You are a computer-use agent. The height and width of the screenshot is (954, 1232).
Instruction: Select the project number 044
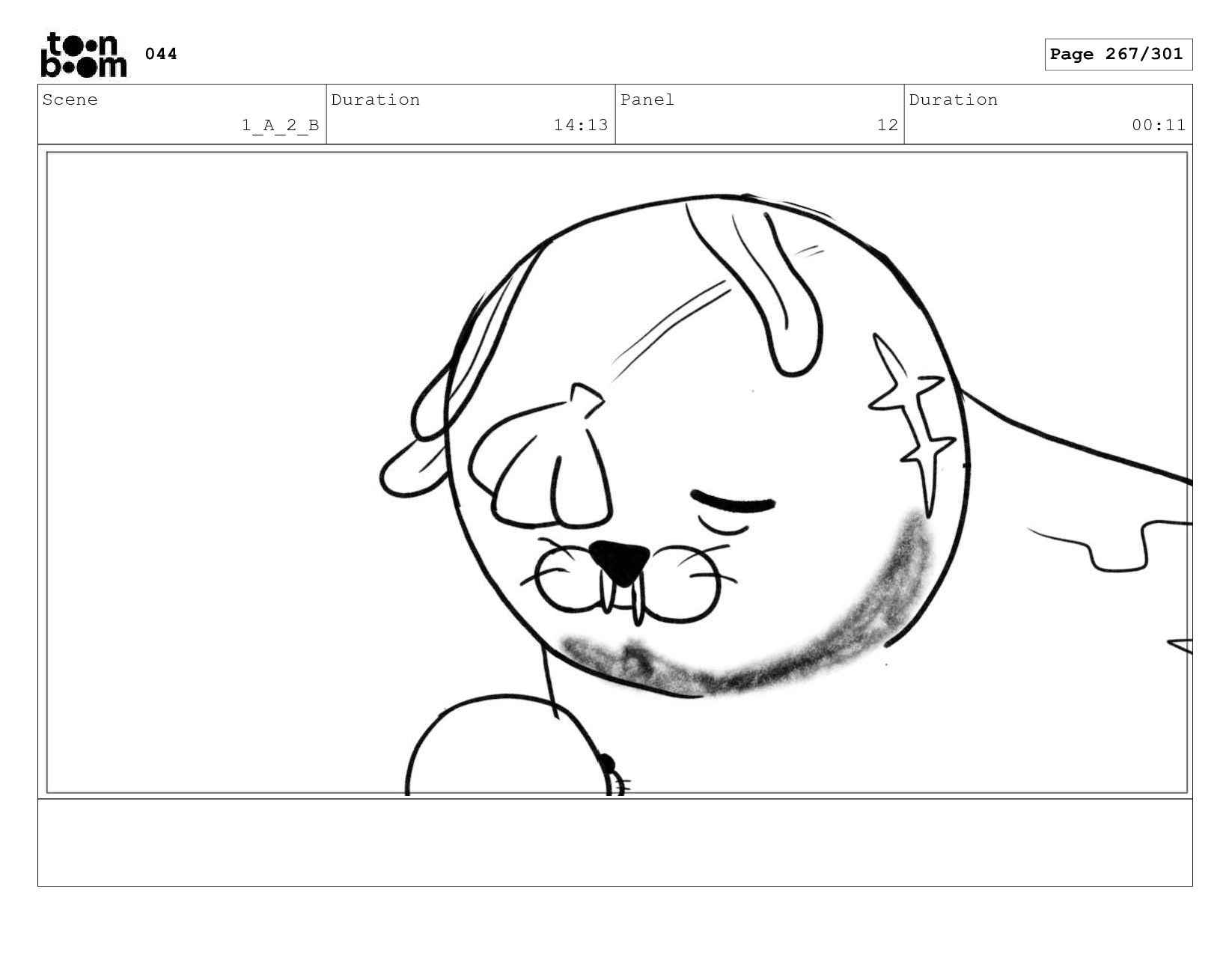pos(161,54)
